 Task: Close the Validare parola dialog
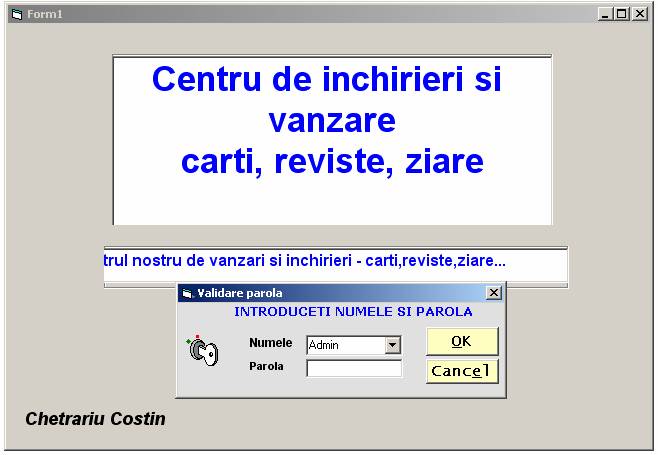point(493,293)
